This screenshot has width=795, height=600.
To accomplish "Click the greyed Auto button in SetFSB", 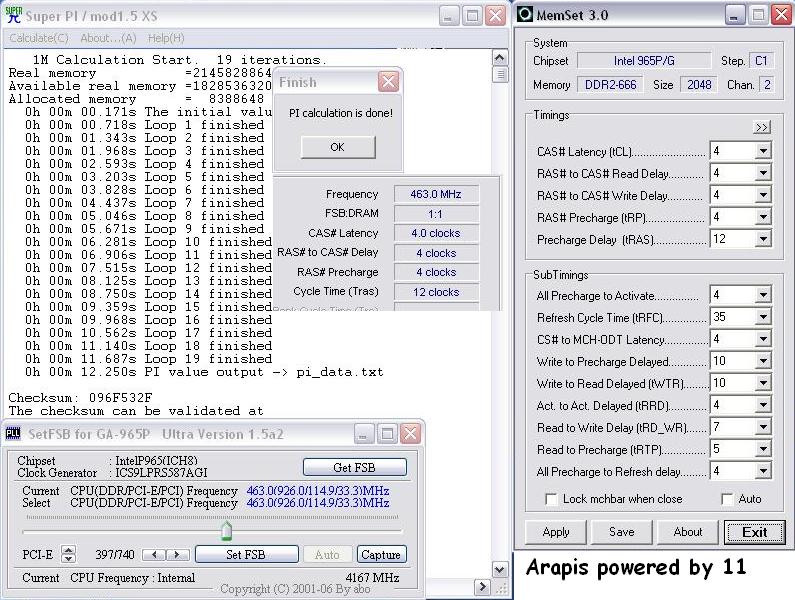I will coord(327,554).
